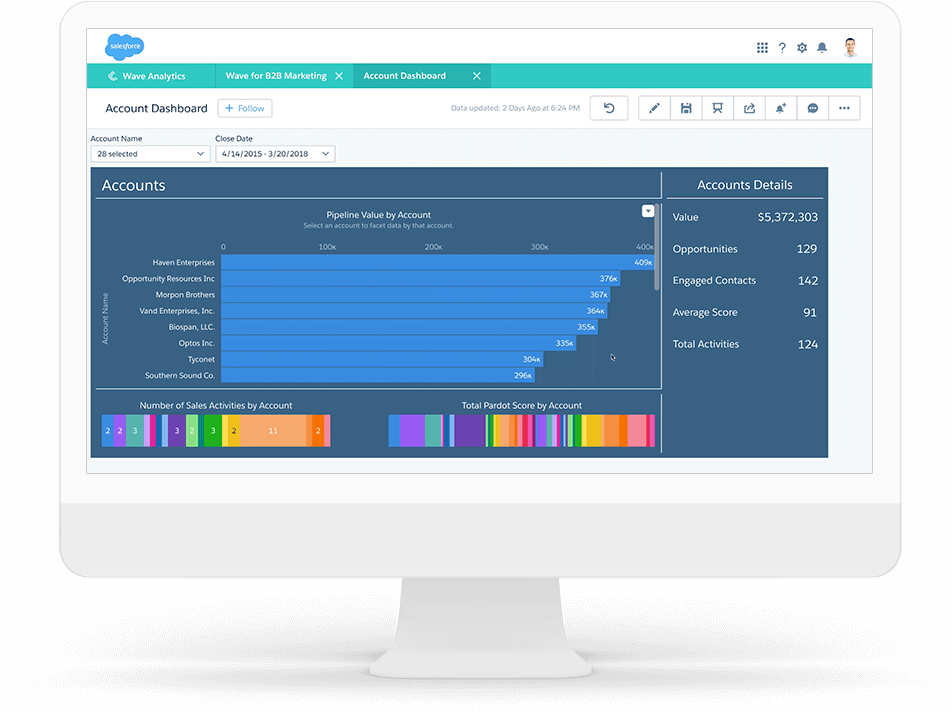Click the Total Pardot Score by Account title
The width and height of the screenshot is (952, 712).
[x=522, y=405]
